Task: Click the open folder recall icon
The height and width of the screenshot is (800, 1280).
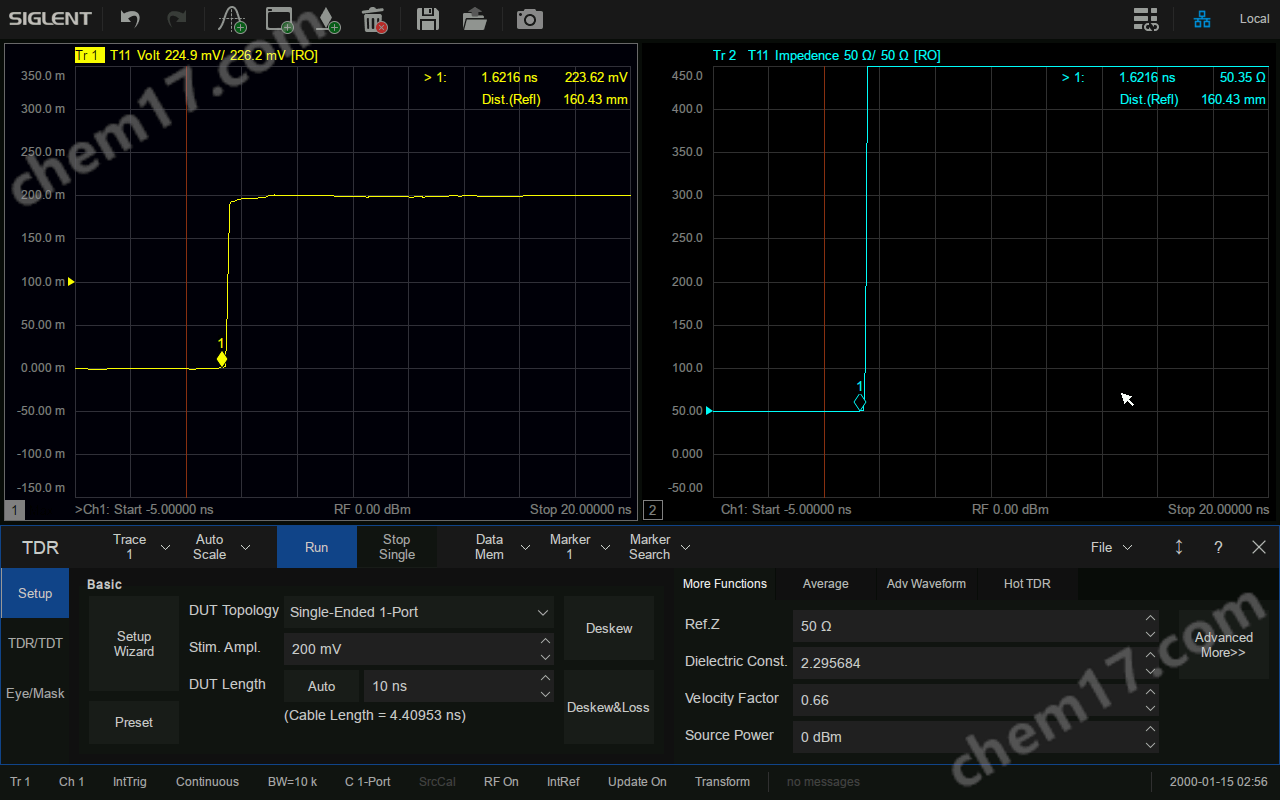Action: (x=475, y=19)
